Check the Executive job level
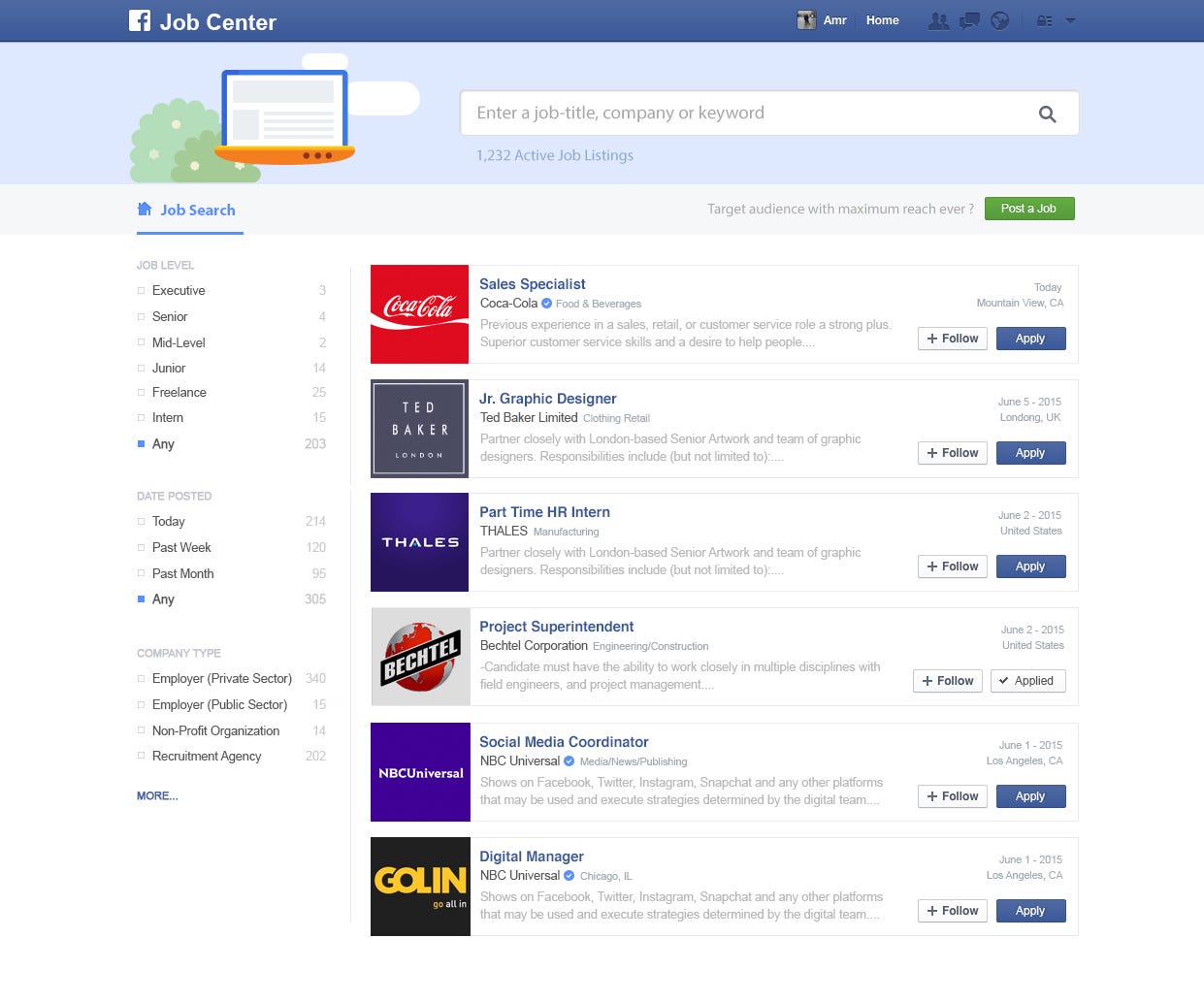This screenshot has height=1003, width=1204. pos(142,290)
